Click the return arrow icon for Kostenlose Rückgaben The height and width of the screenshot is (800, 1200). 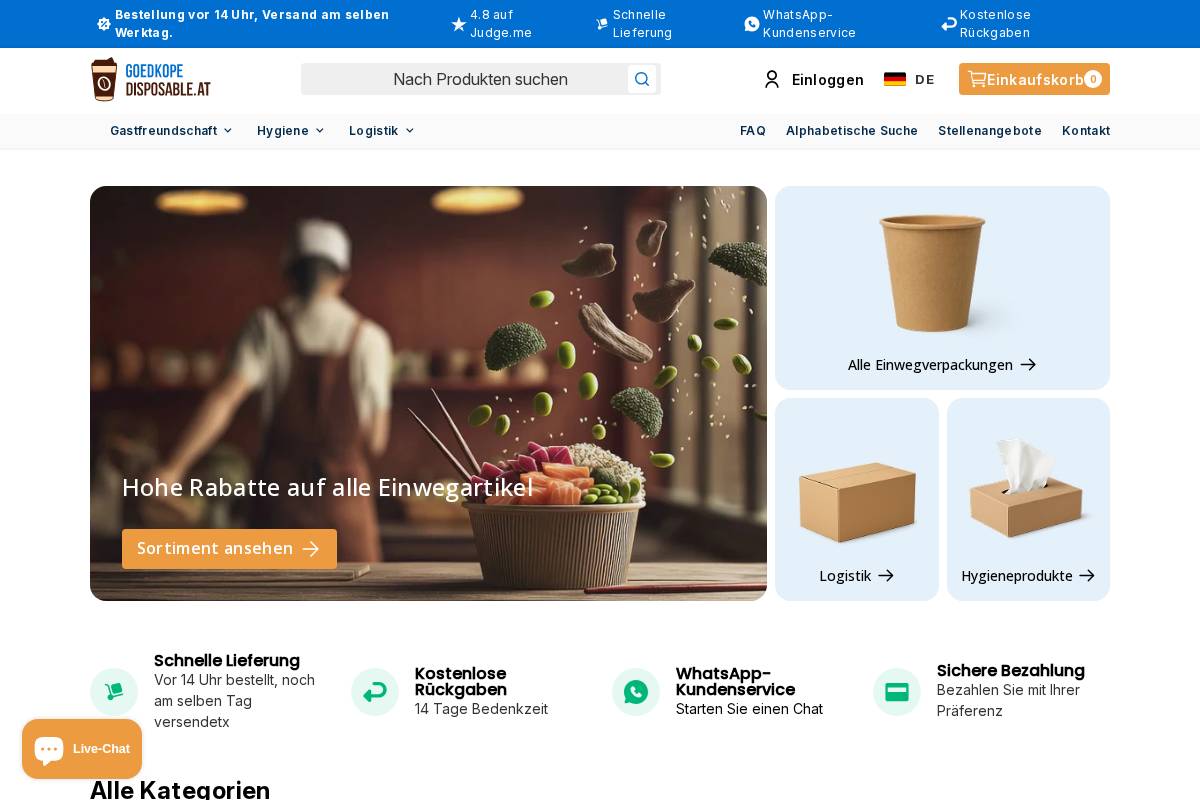(375, 691)
